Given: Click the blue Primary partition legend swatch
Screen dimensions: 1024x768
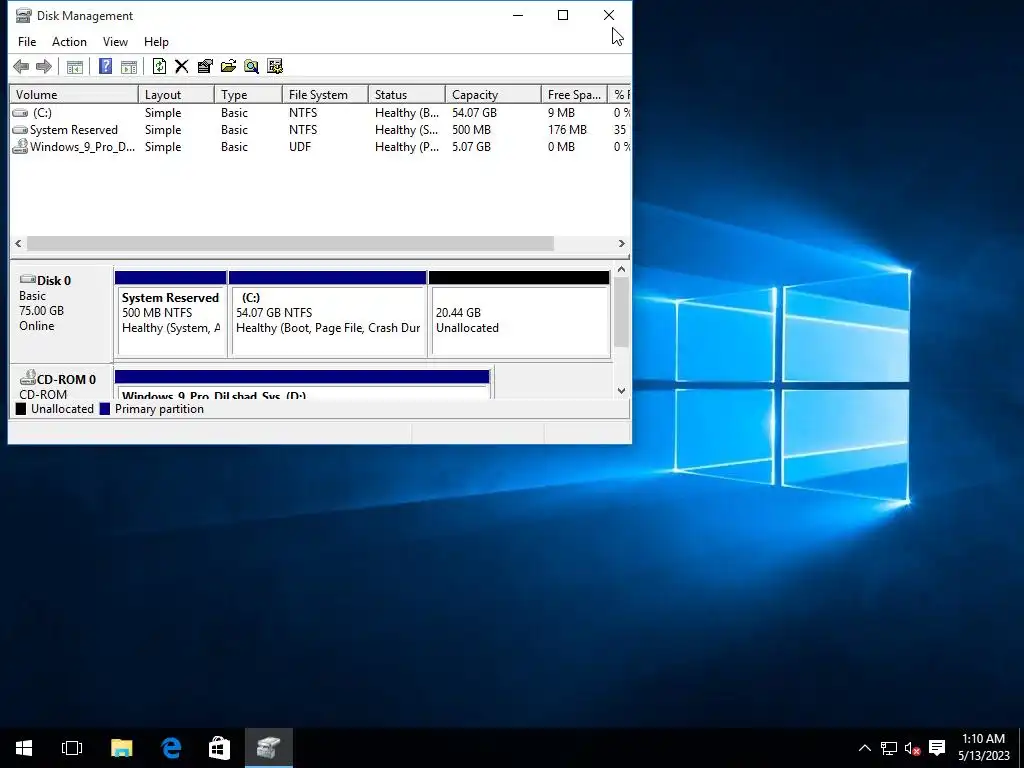Looking at the screenshot, I should pos(104,409).
